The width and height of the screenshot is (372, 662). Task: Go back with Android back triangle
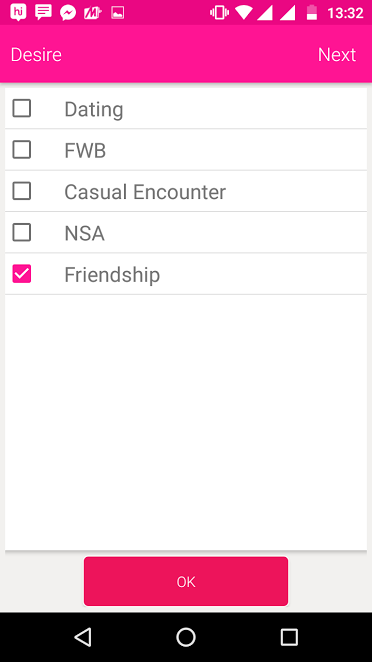tap(83, 637)
